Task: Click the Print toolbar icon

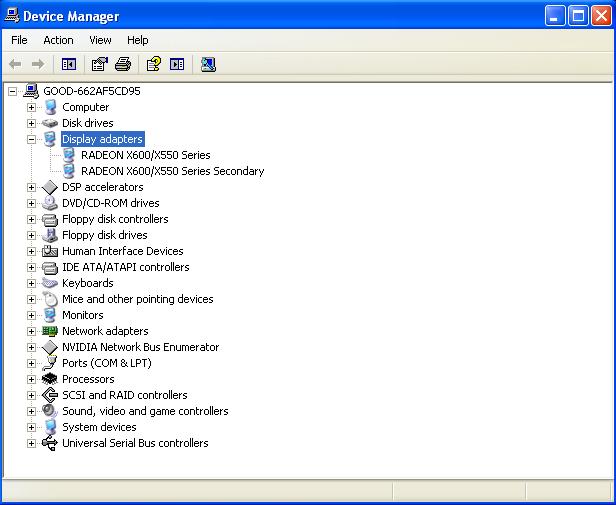Action: coord(123,64)
